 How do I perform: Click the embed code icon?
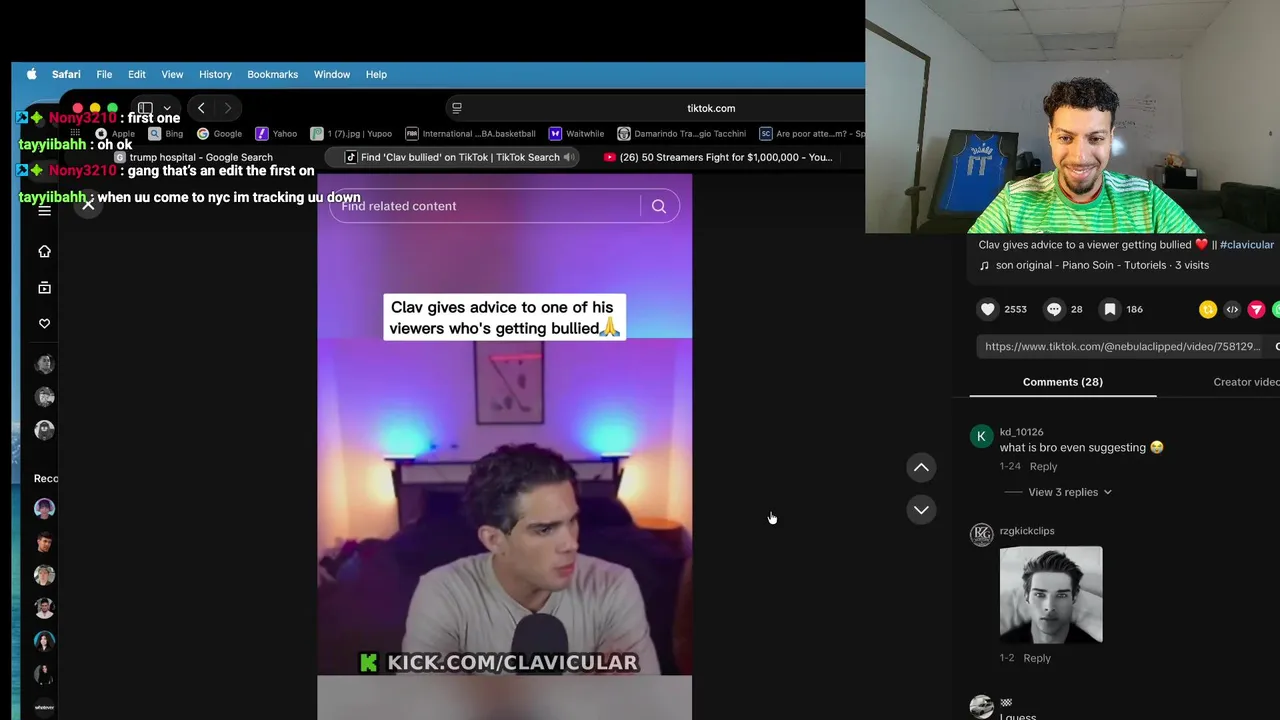pyautogui.click(x=1232, y=310)
